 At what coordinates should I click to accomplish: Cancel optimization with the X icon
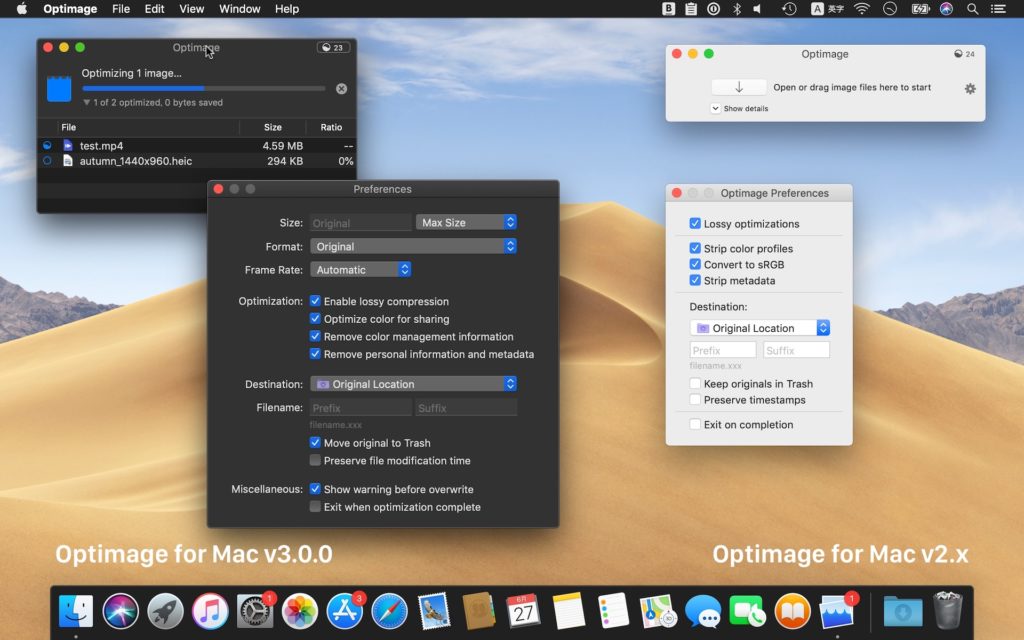340,88
